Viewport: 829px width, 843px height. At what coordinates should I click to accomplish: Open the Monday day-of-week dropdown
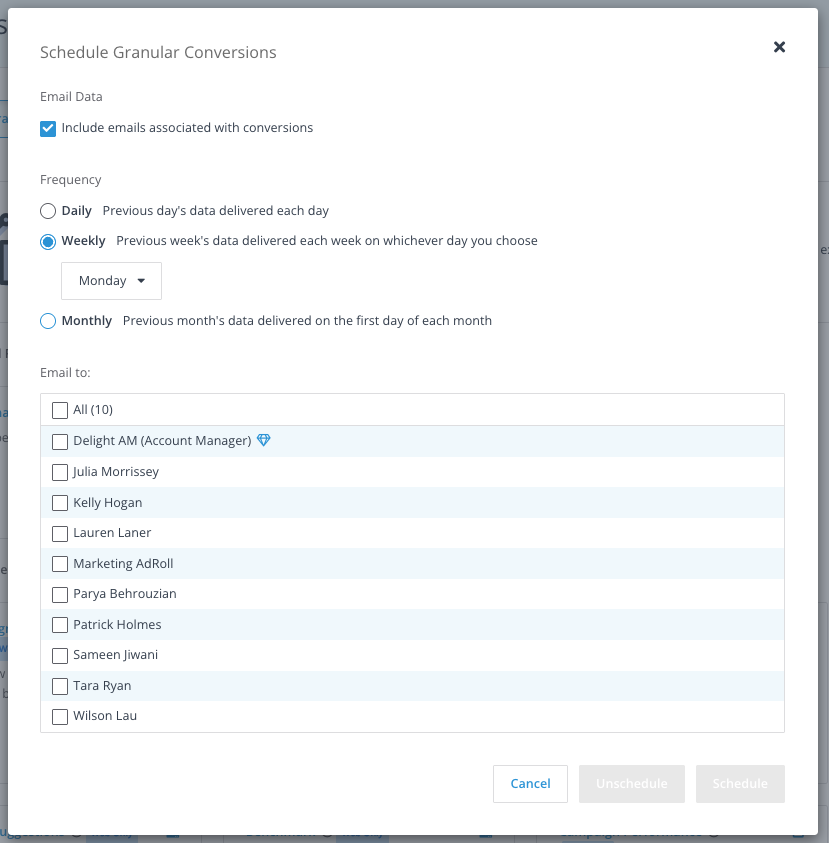[111, 281]
